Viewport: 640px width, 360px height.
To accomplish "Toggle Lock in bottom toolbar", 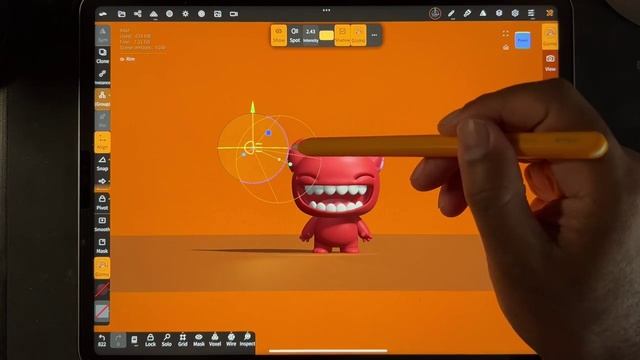I will coord(150,340).
